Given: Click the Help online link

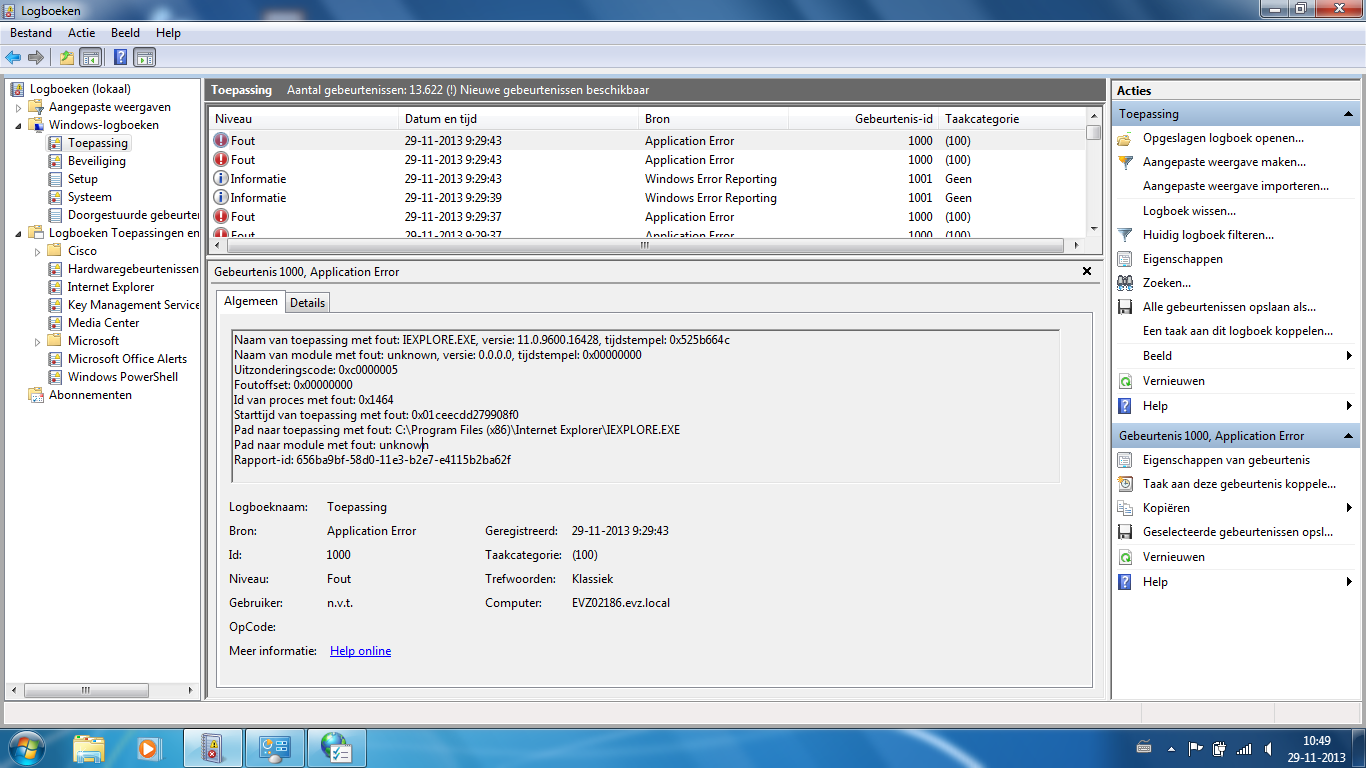Looking at the screenshot, I should point(360,651).
